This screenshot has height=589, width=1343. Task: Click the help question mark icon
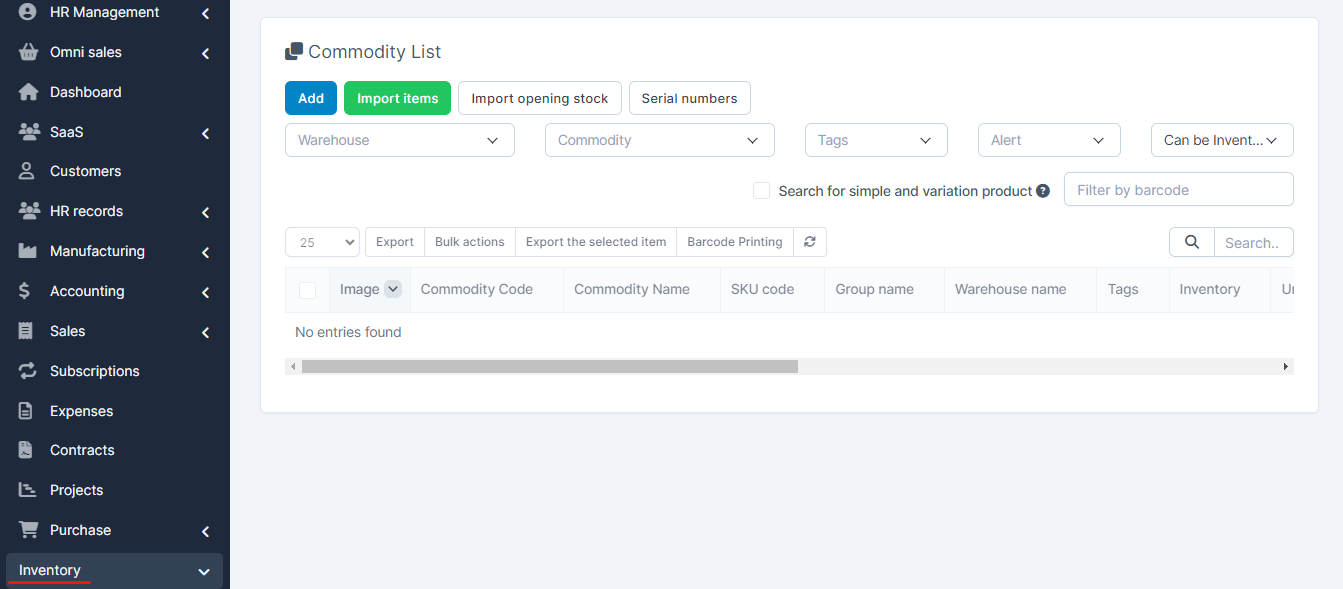click(1043, 191)
